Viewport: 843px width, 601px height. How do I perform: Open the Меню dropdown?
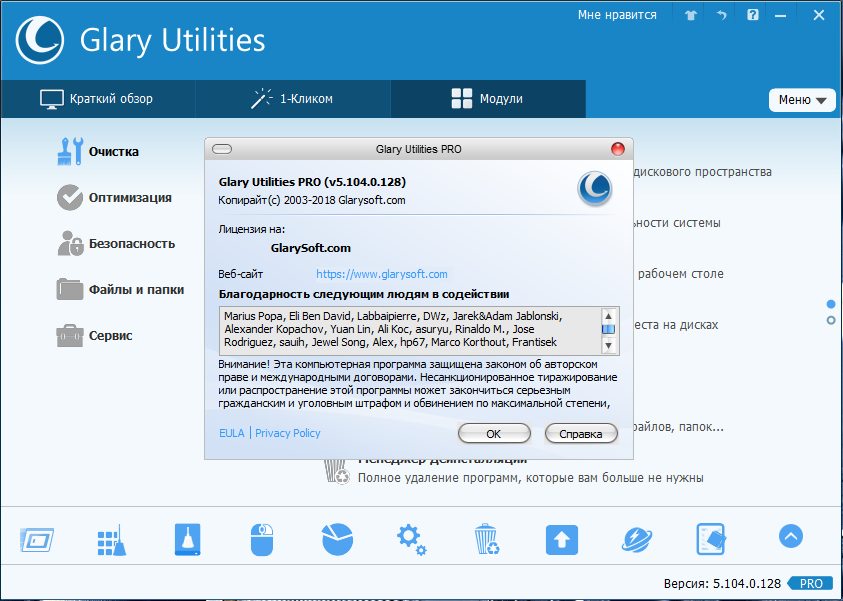[802, 100]
